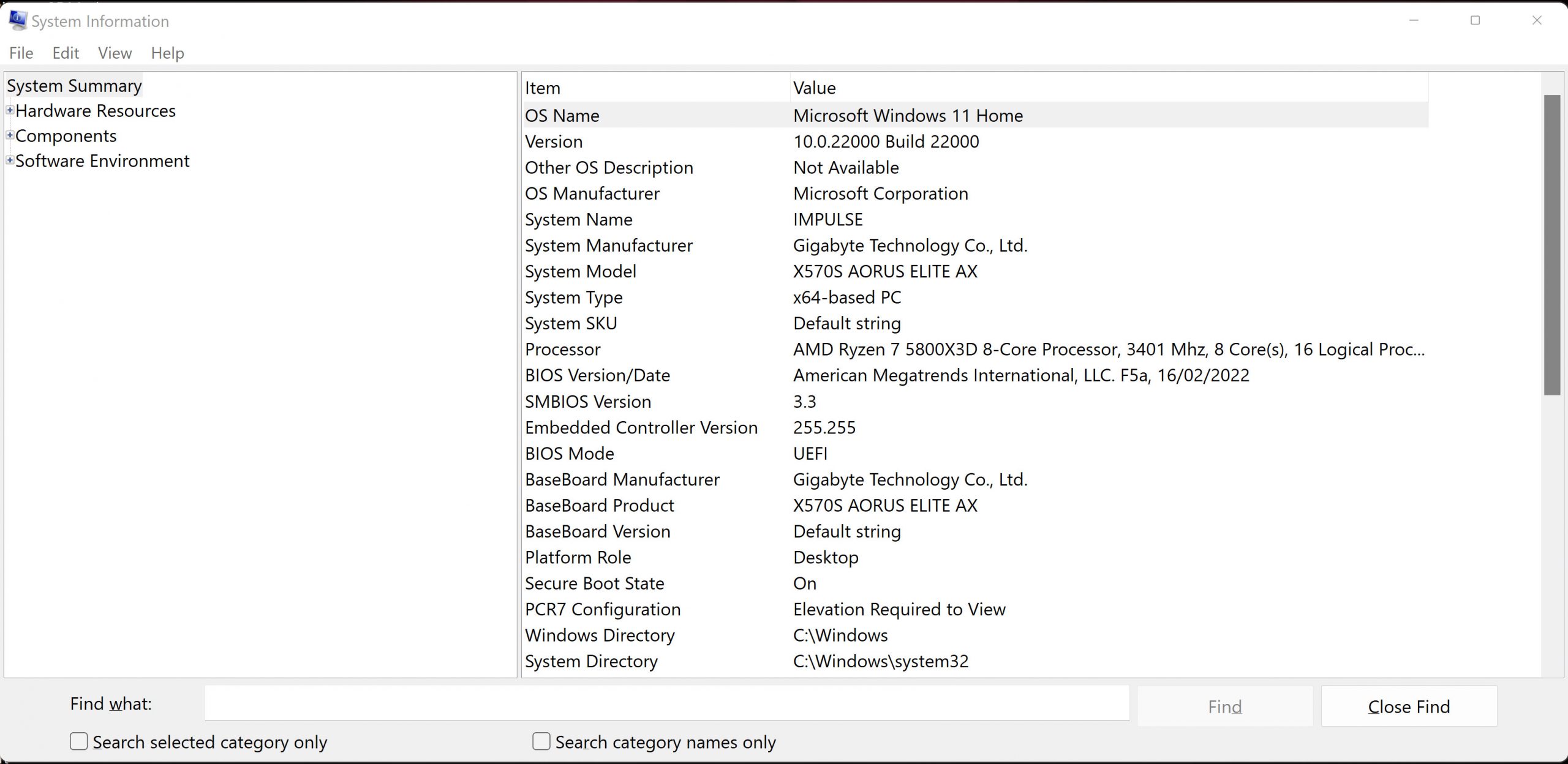The image size is (1568, 764).
Task: Maximize the System Information window
Action: (x=1475, y=20)
